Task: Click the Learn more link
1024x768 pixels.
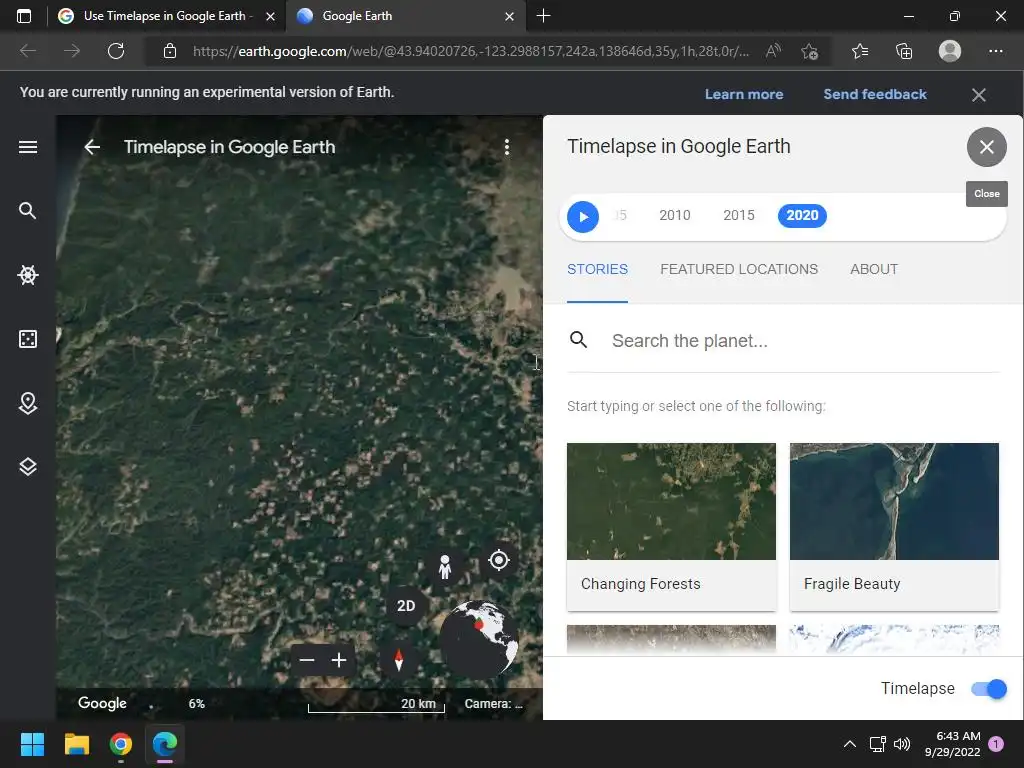Action: (x=744, y=94)
